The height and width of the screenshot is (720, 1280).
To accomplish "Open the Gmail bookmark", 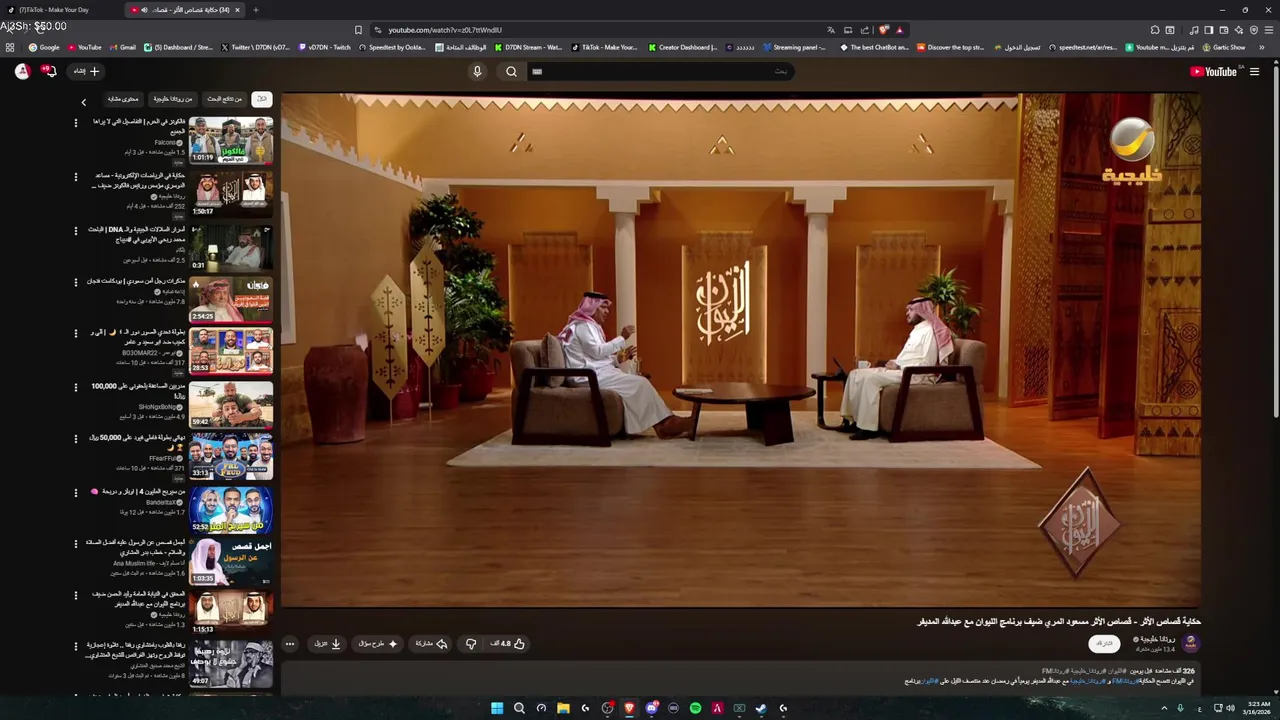I will click(122, 47).
